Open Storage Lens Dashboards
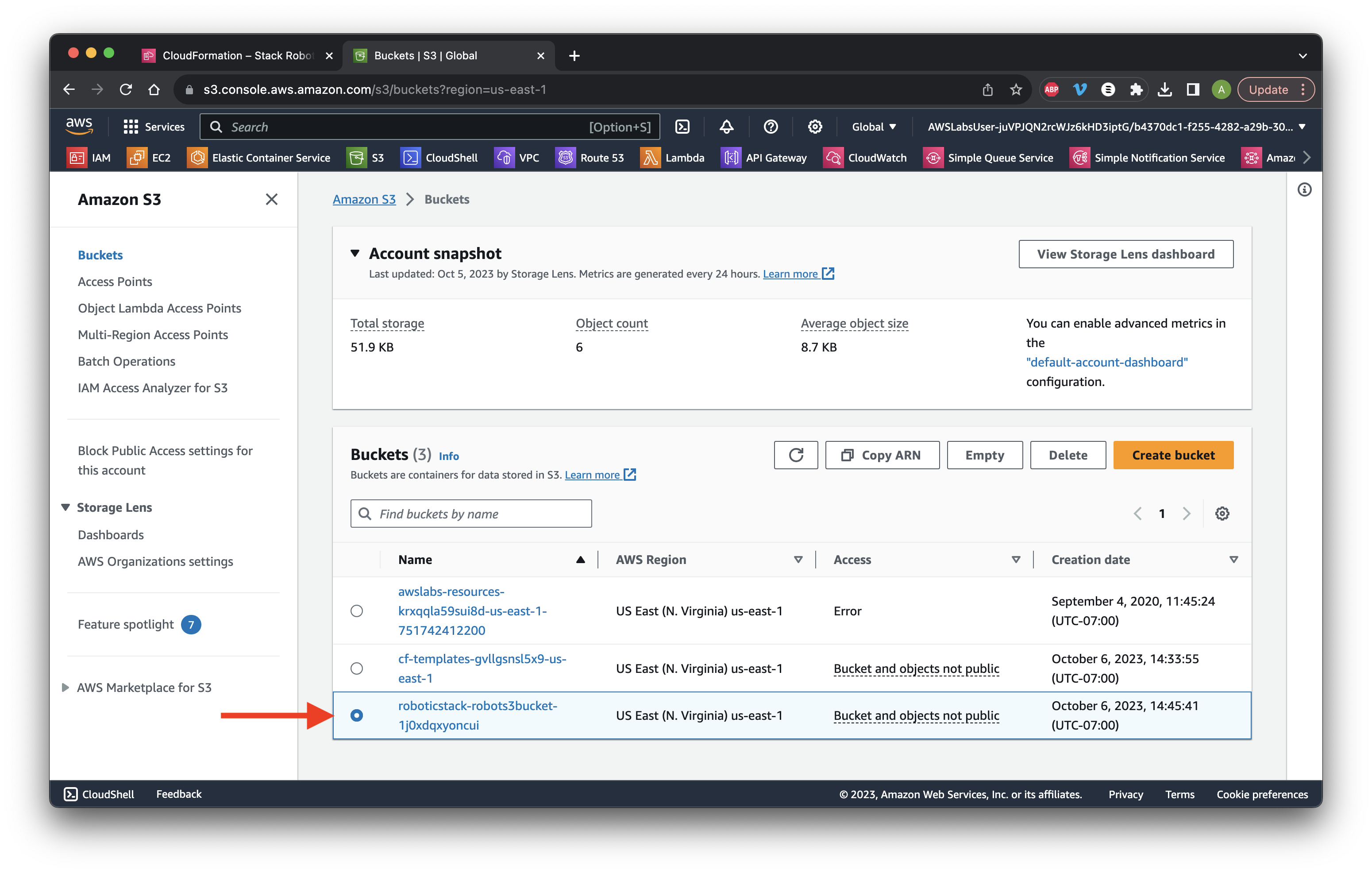The width and height of the screenshot is (1372, 873). (111, 534)
